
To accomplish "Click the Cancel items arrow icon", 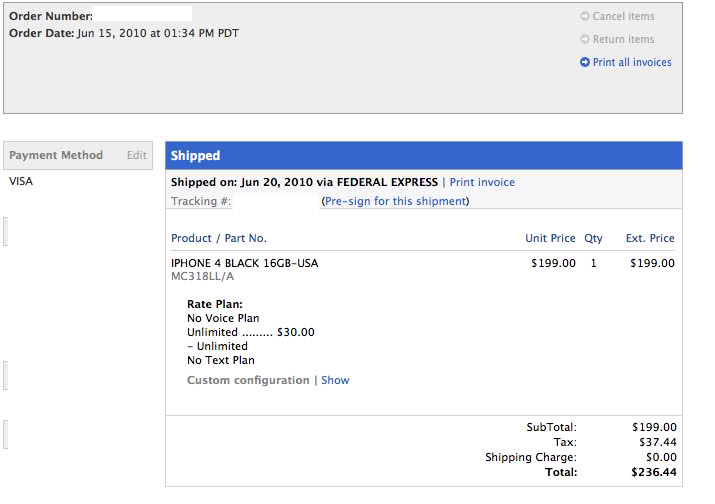I will click(585, 16).
